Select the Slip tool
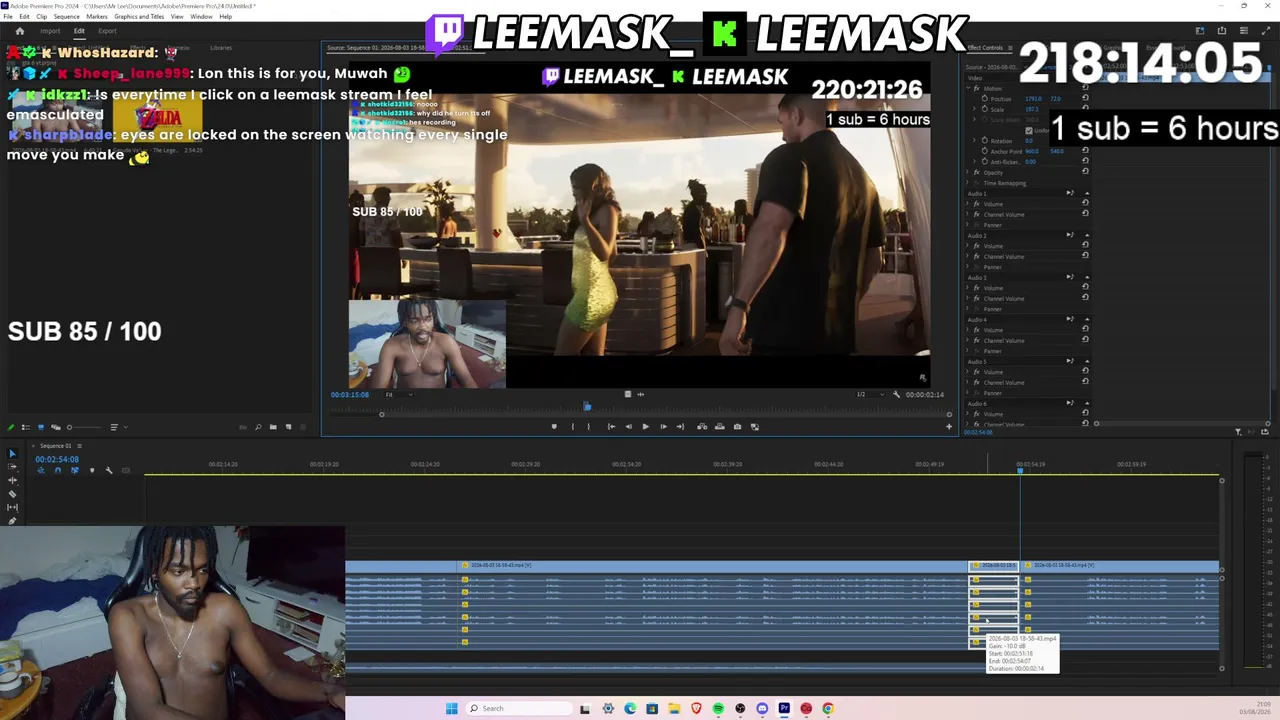 [12, 507]
